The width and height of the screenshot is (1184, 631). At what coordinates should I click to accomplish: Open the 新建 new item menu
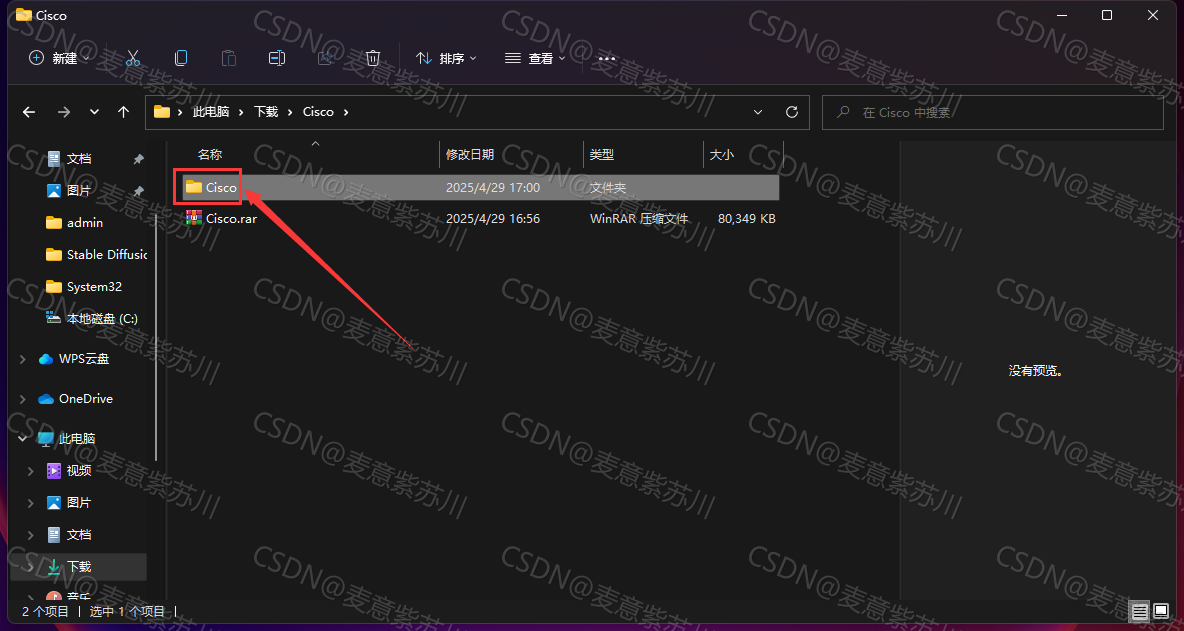[x=59, y=58]
